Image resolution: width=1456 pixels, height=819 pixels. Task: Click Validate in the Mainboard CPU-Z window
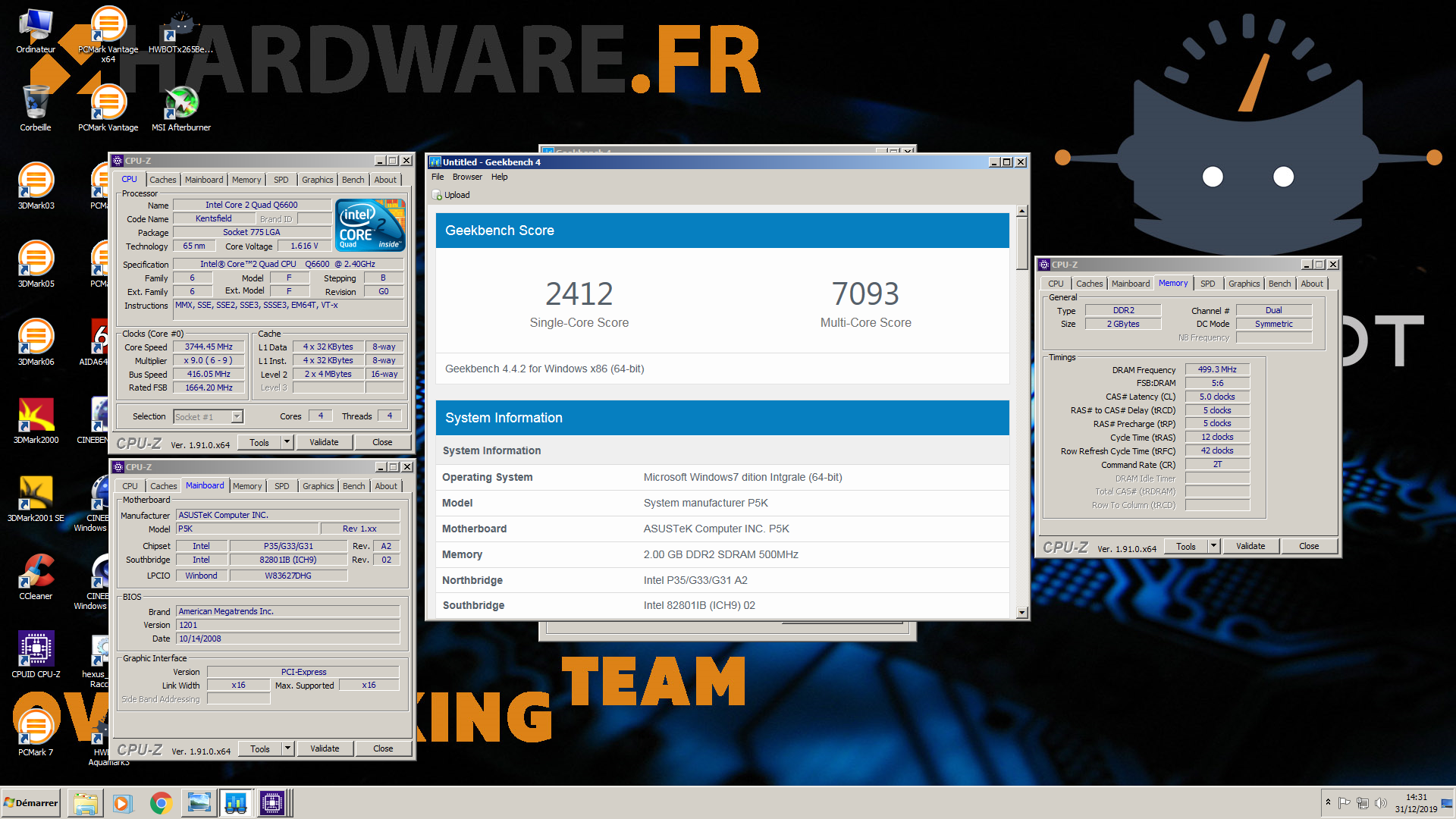[325, 748]
